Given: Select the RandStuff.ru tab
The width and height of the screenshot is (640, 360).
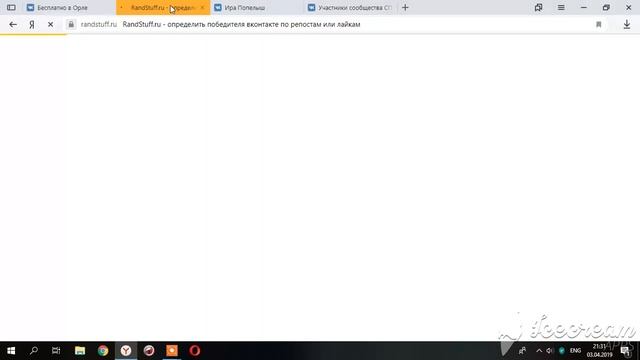Looking at the screenshot, I should pos(163,7).
